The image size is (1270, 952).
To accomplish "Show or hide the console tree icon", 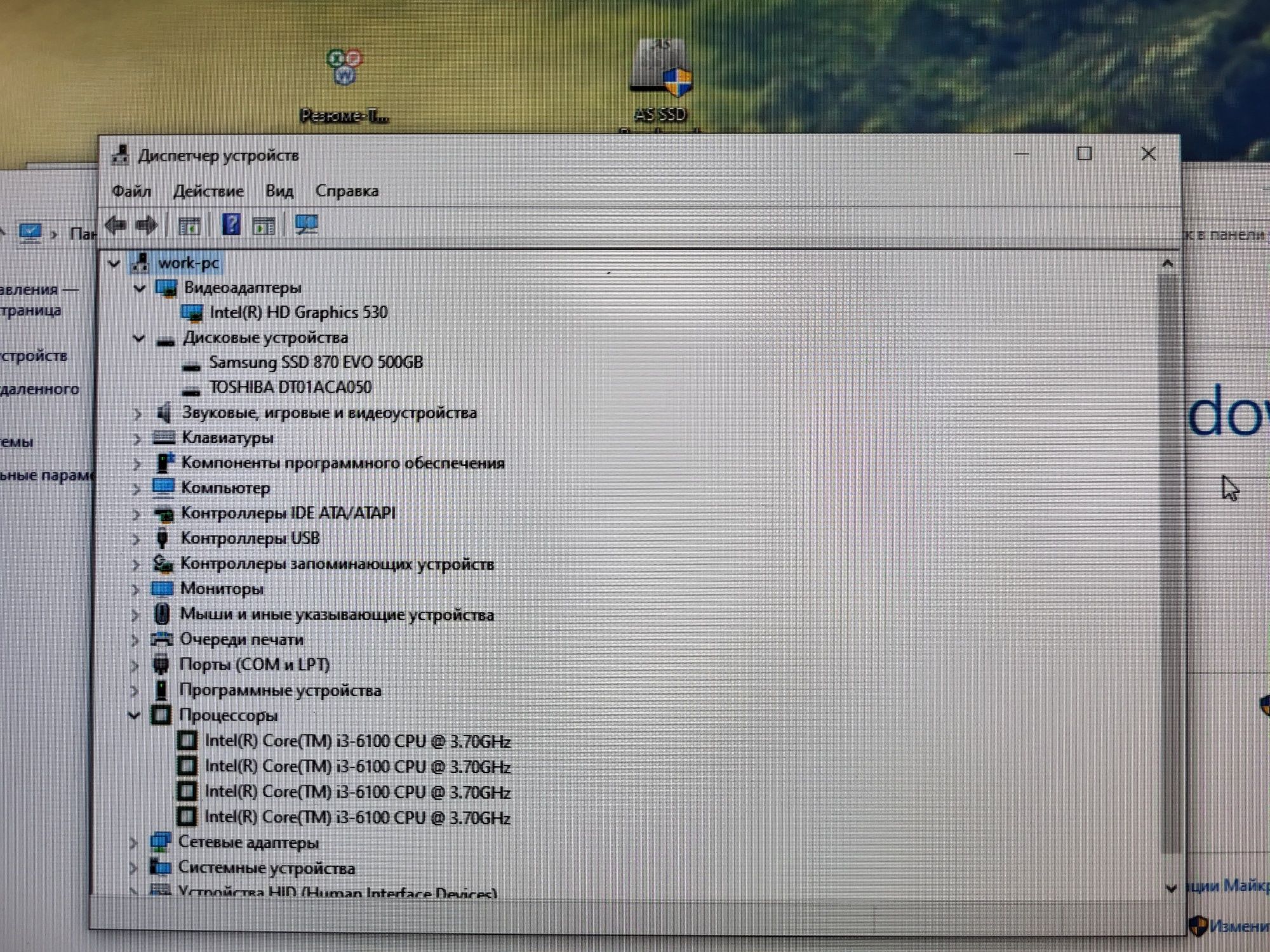I will point(189,225).
